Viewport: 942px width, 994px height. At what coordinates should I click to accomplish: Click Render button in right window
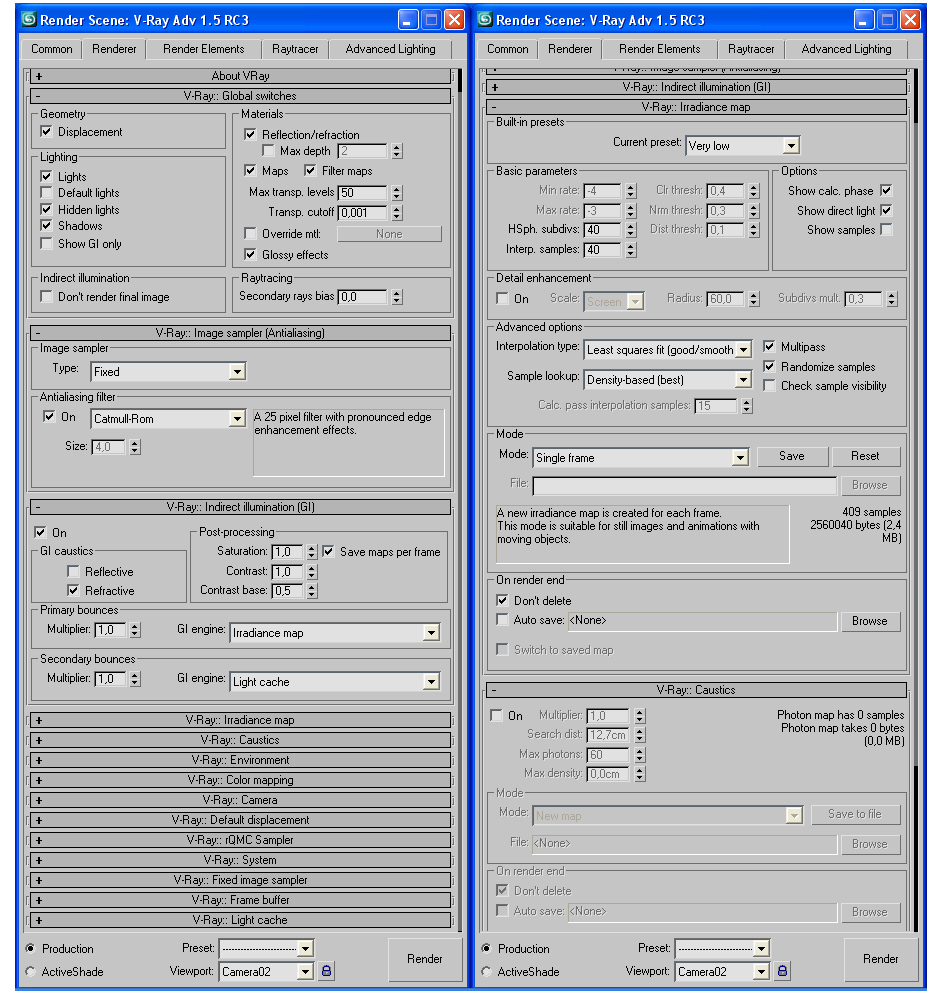click(x=881, y=958)
